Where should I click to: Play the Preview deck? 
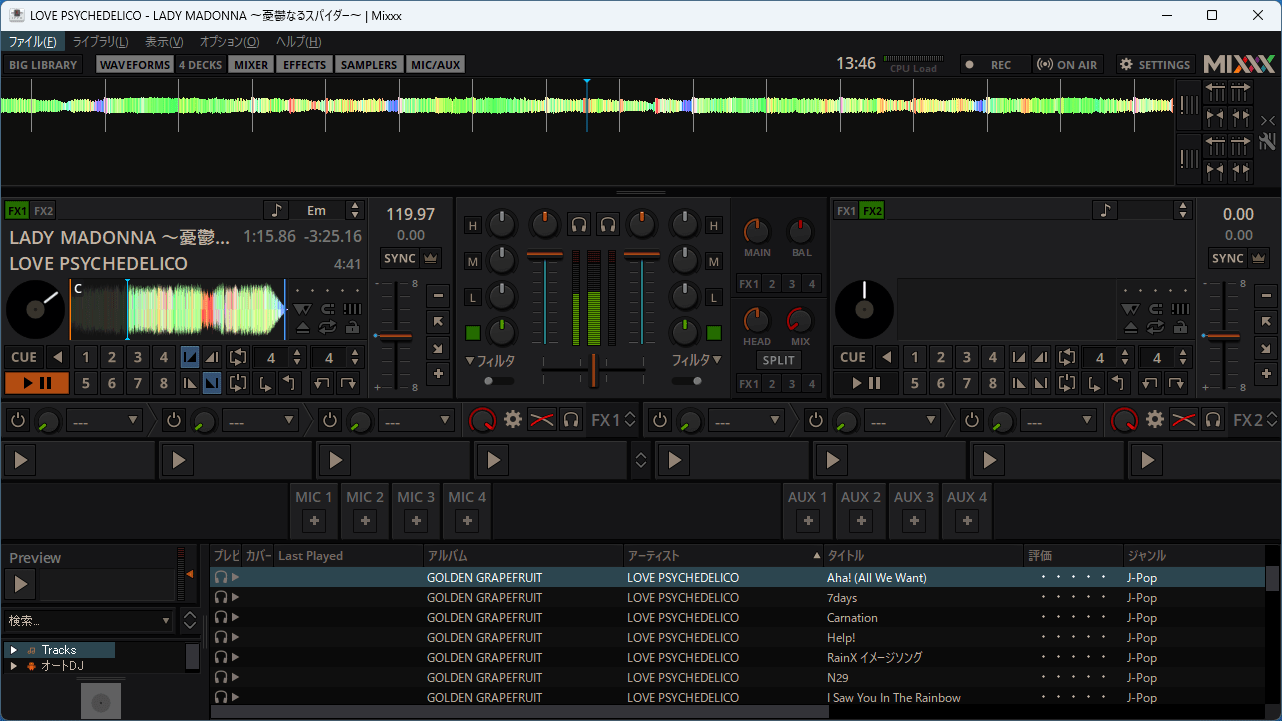(20, 585)
